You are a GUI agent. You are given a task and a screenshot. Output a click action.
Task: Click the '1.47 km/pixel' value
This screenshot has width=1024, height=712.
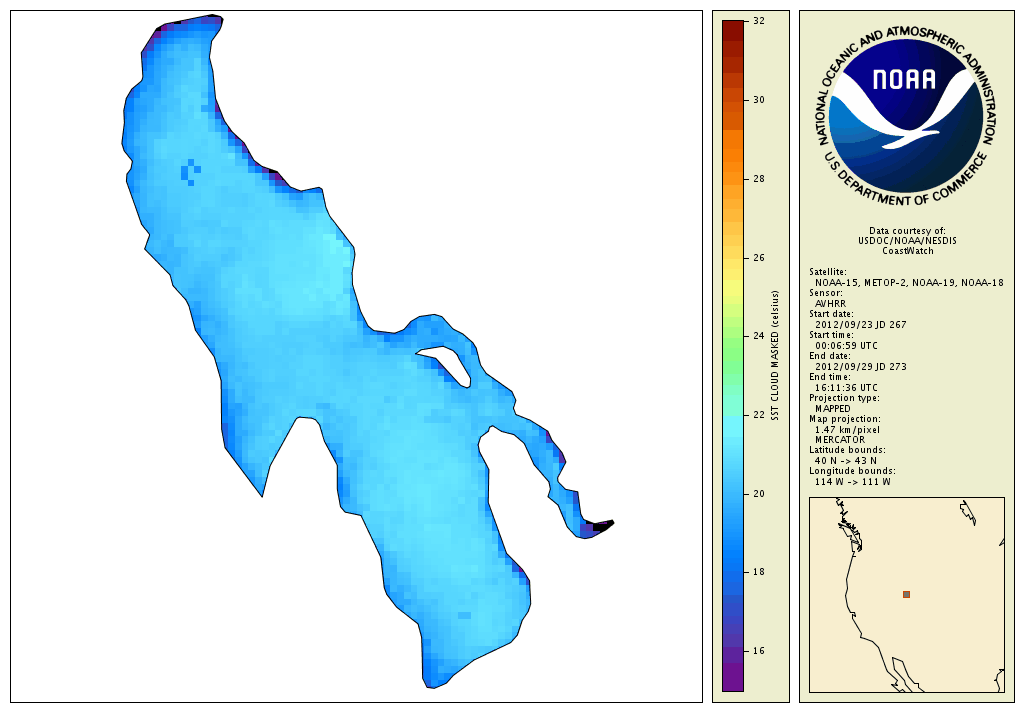847,430
